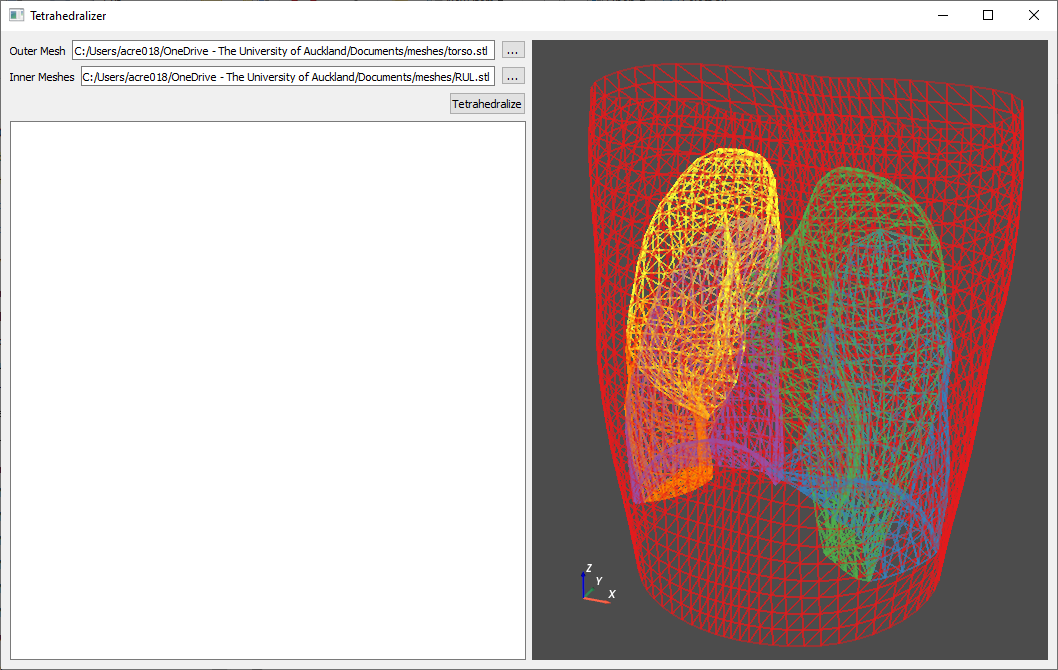Click the Tetrahedralizer icon in the title bar

pos(15,15)
